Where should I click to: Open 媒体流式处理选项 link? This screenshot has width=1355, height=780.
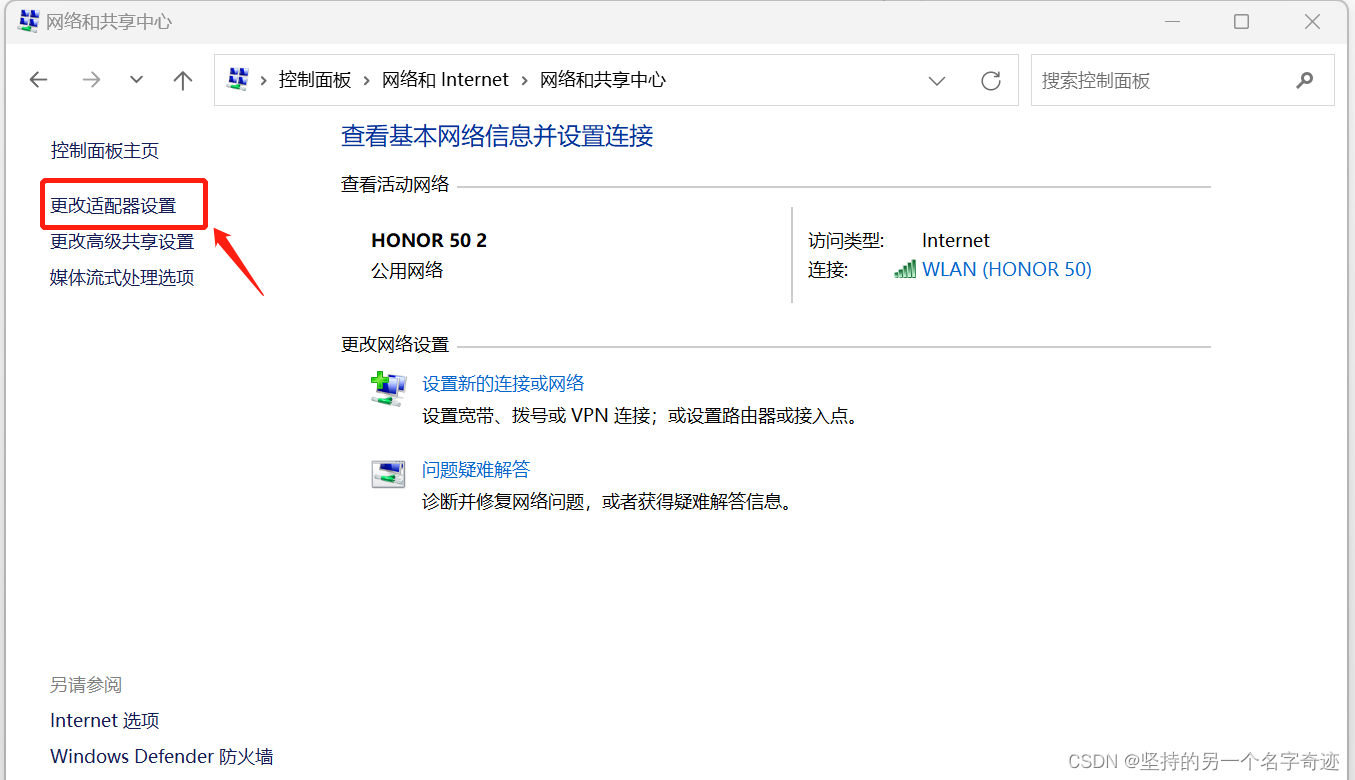pyautogui.click(x=122, y=278)
